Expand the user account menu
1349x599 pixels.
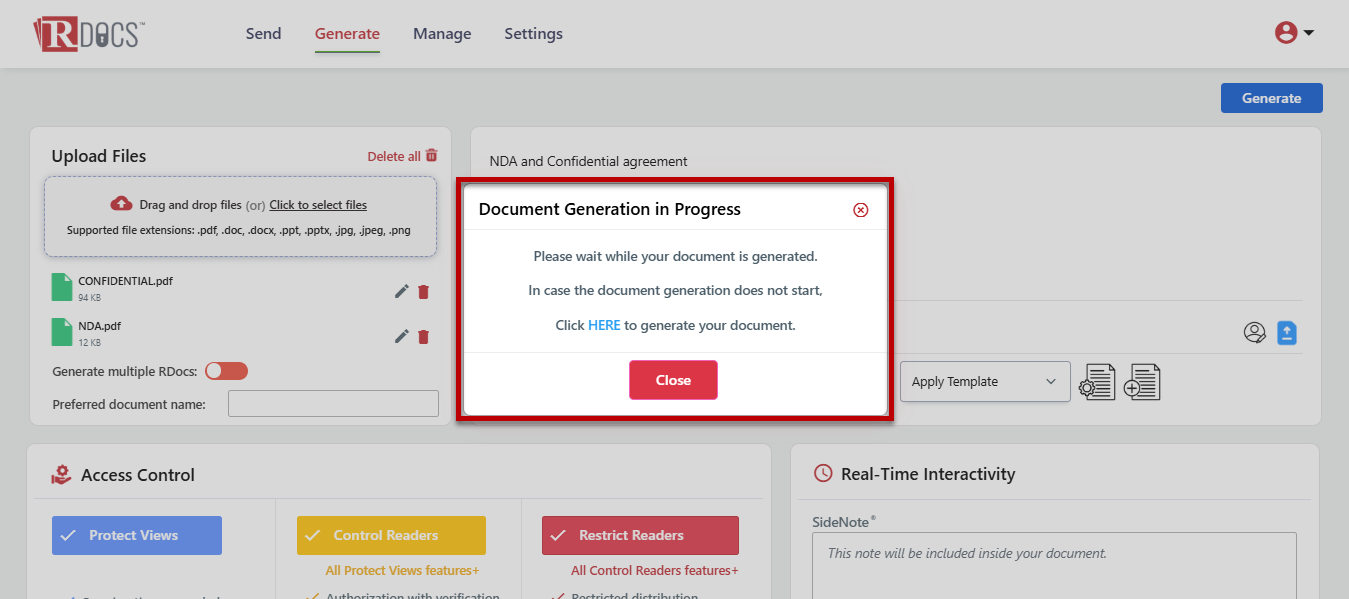click(1294, 33)
